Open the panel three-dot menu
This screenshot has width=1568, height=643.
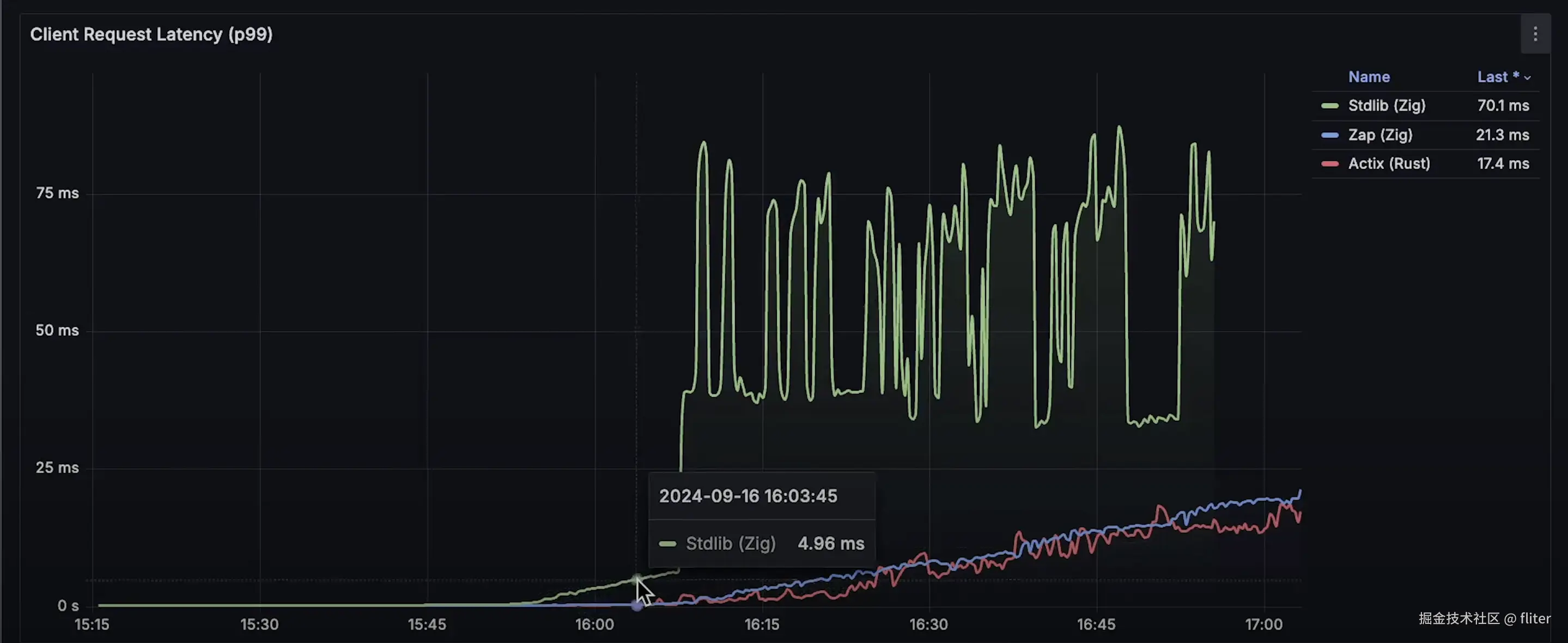click(x=1535, y=34)
